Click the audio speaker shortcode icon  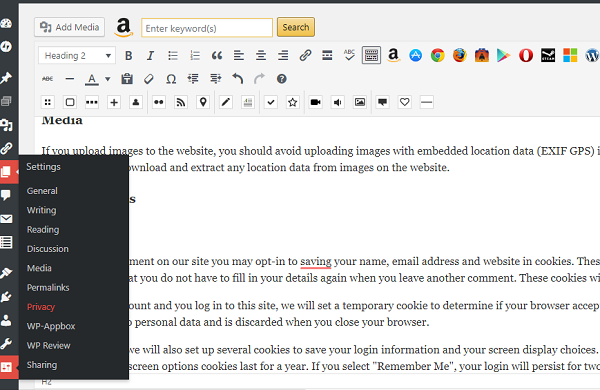point(338,102)
